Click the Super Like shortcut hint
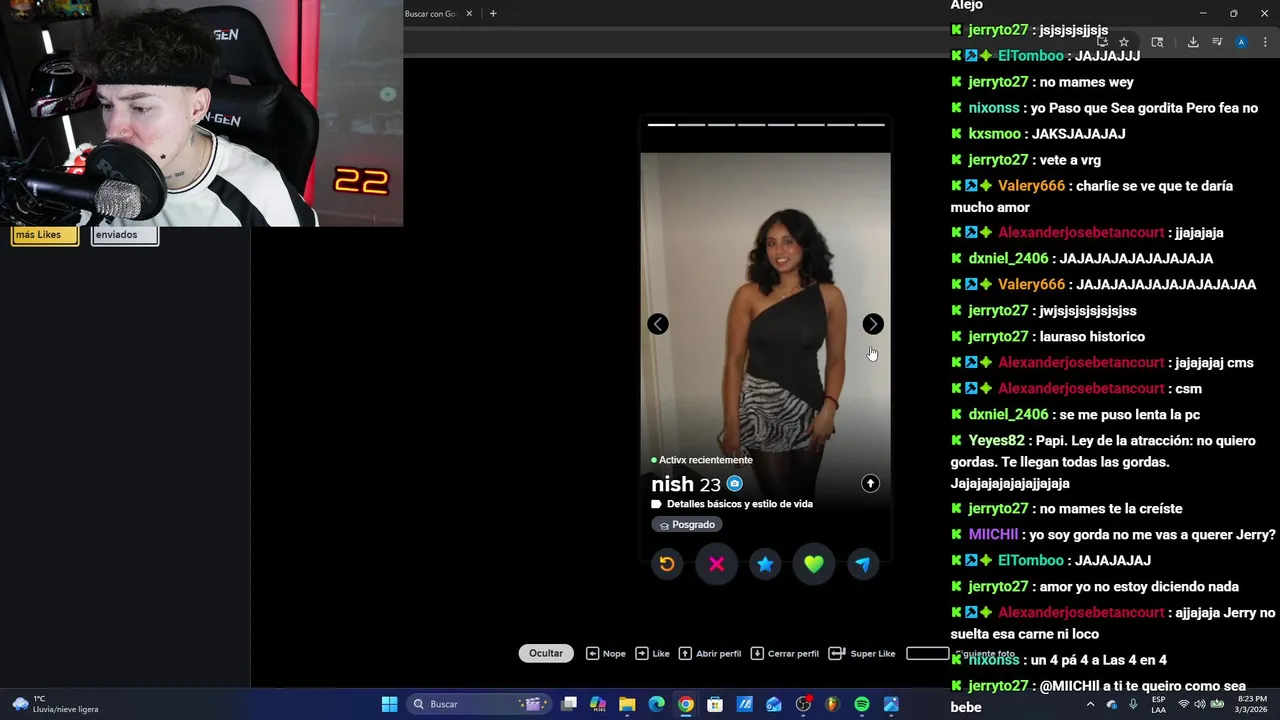The height and width of the screenshot is (720, 1280). pos(862,653)
